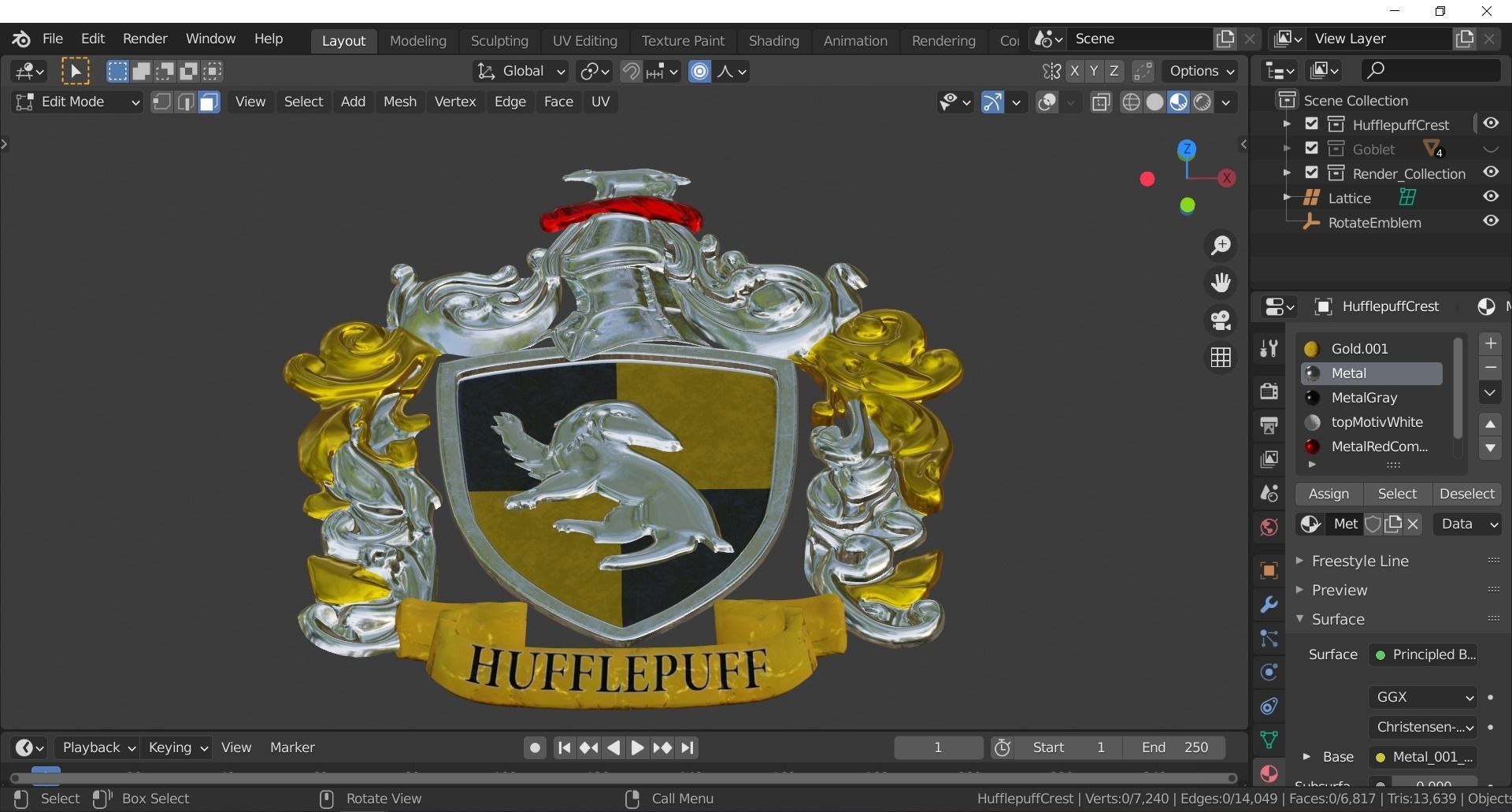
Task: Switch to Shading workspace
Action: pos(773,41)
